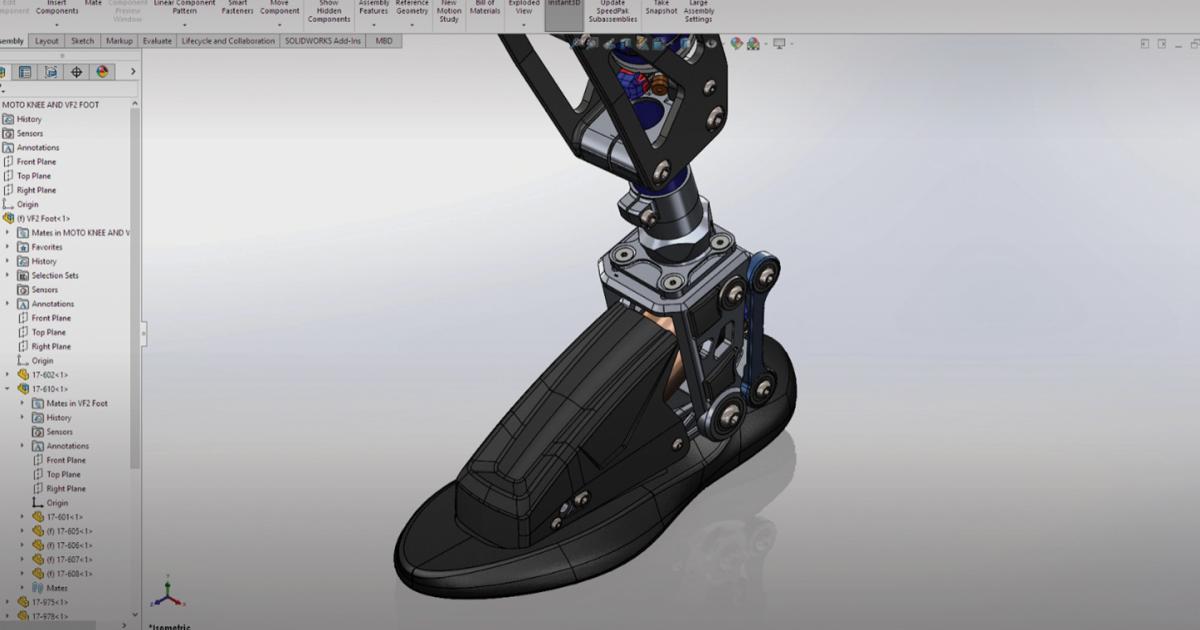Image resolution: width=1200 pixels, height=630 pixels.
Task: Open the ConfigurationManager panel tab icon
Action: (50, 72)
